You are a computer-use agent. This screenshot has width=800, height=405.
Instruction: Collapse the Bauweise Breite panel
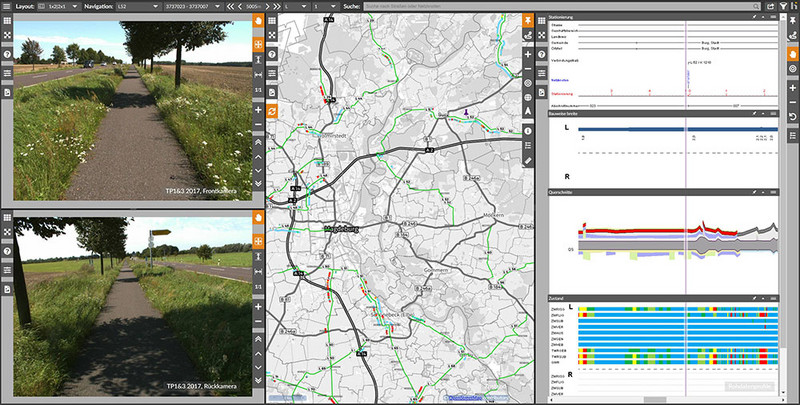(x=763, y=113)
